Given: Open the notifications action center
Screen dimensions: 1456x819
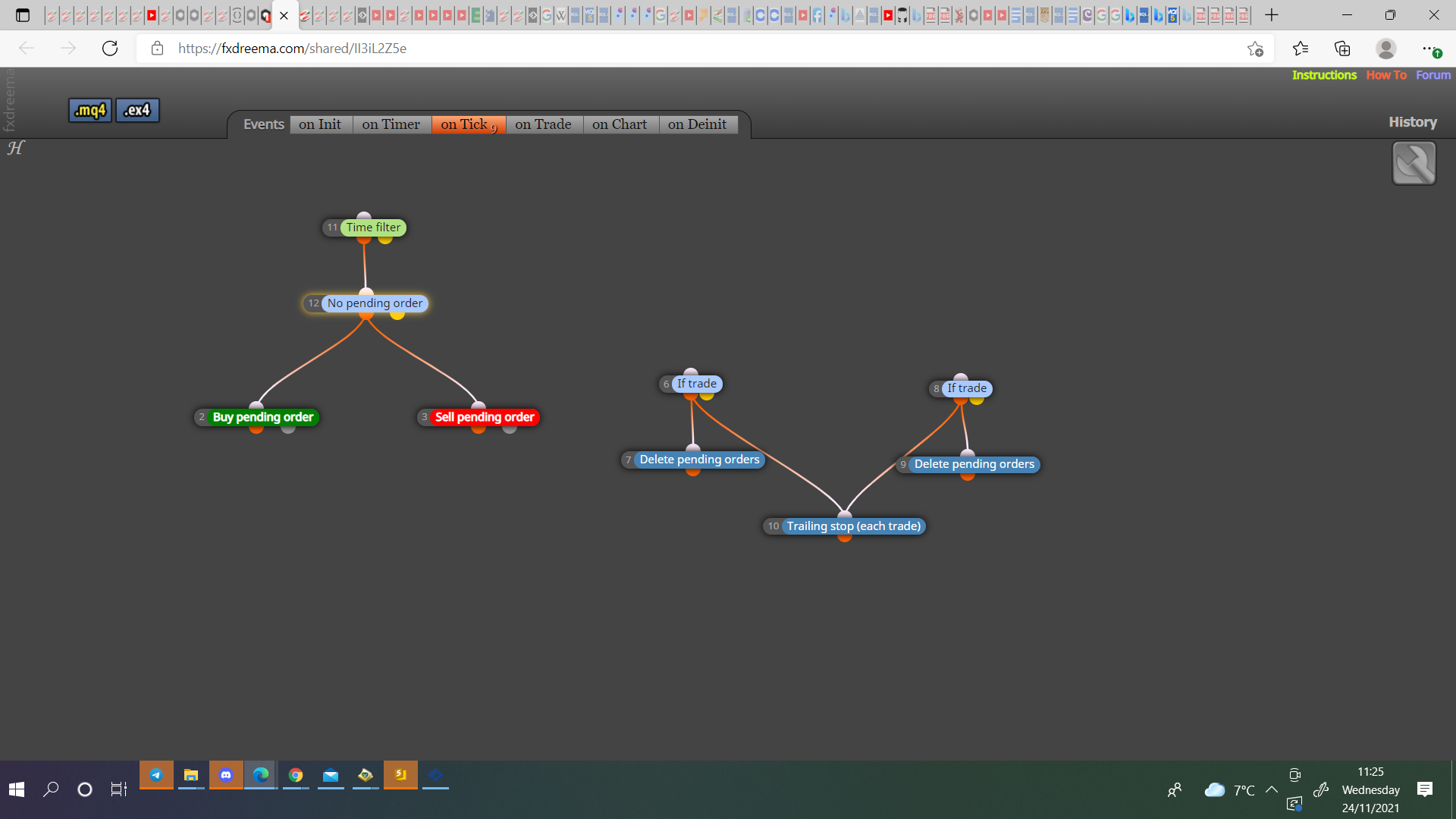Looking at the screenshot, I should click(1425, 789).
